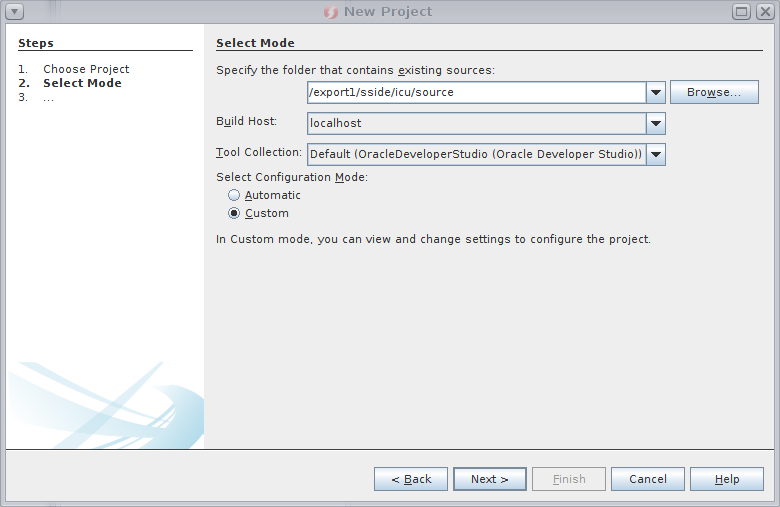The width and height of the screenshot is (780, 507).
Task: Proceed with the Next button
Action: pyautogui.click(x=490, y=479)
